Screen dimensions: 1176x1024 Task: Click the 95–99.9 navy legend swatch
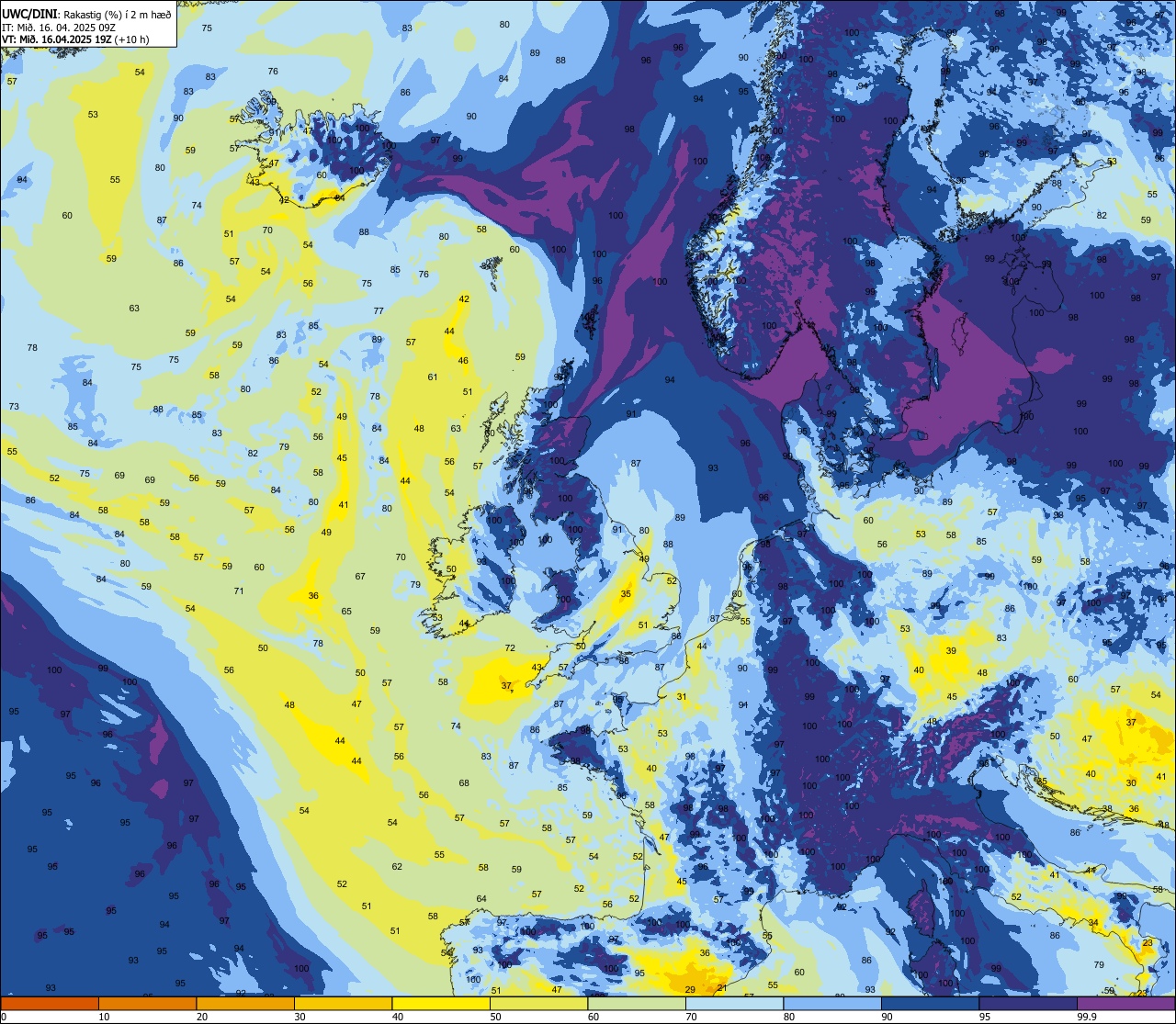(1028, 1003)
